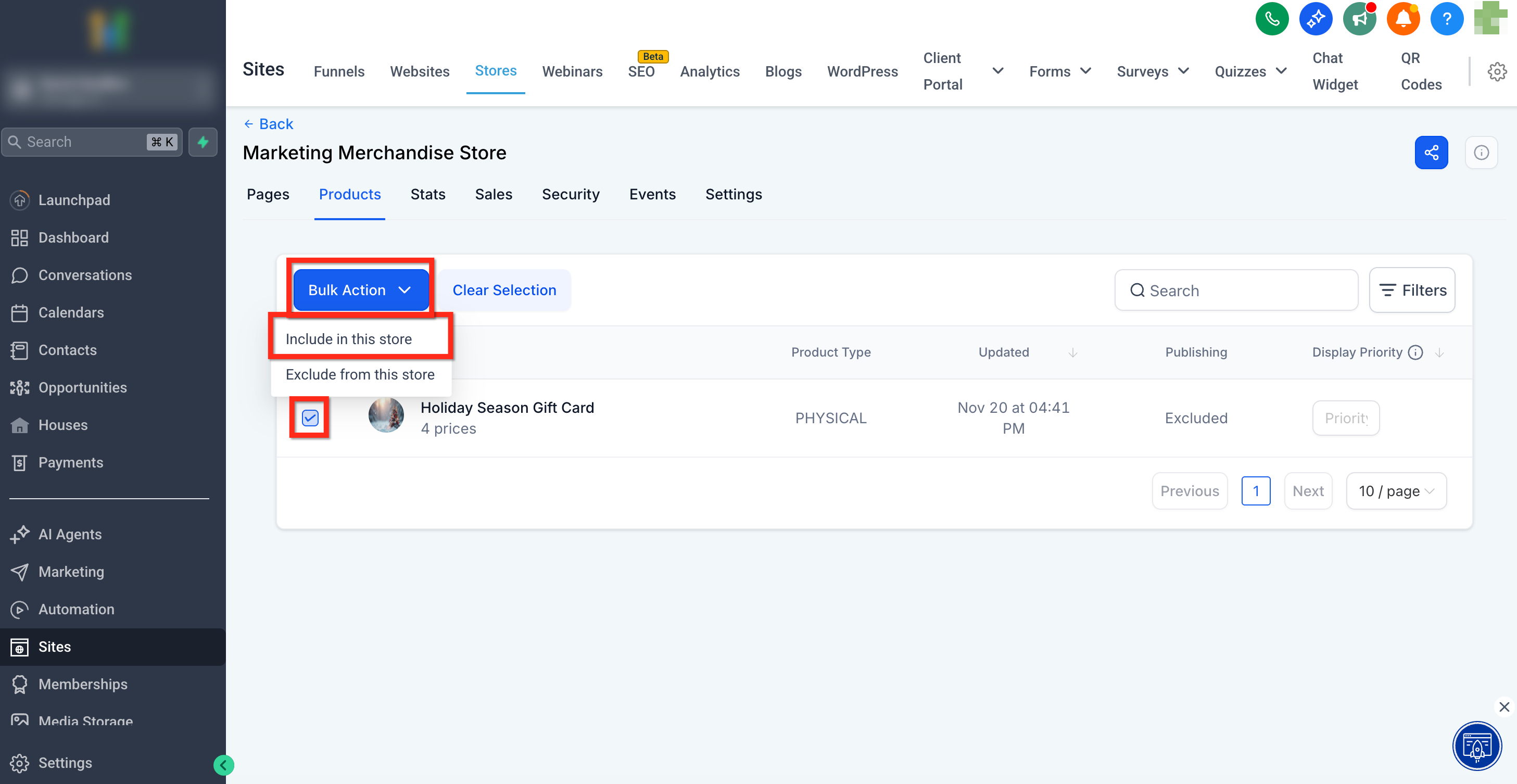The height and width of the screenshot is (784, 1517).
Task: Open the orange notifications bell
Action: pos(1403,19)
